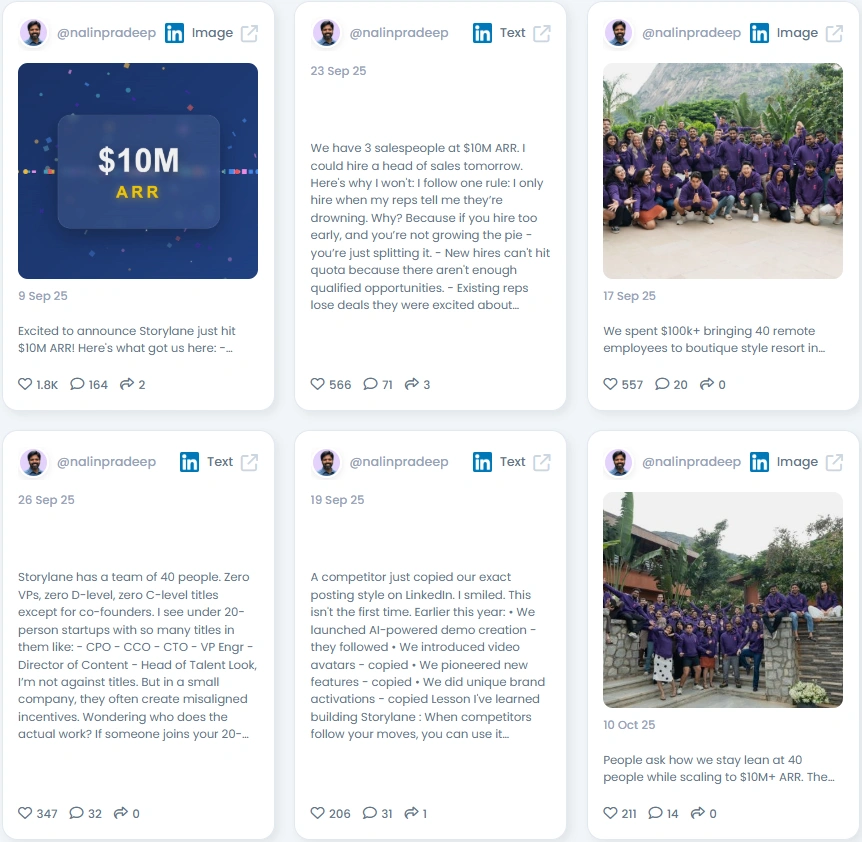Open external link on $10M ARR post
Image resolution: width=862 pixels, height=842 pixels.
click(249, 34)
